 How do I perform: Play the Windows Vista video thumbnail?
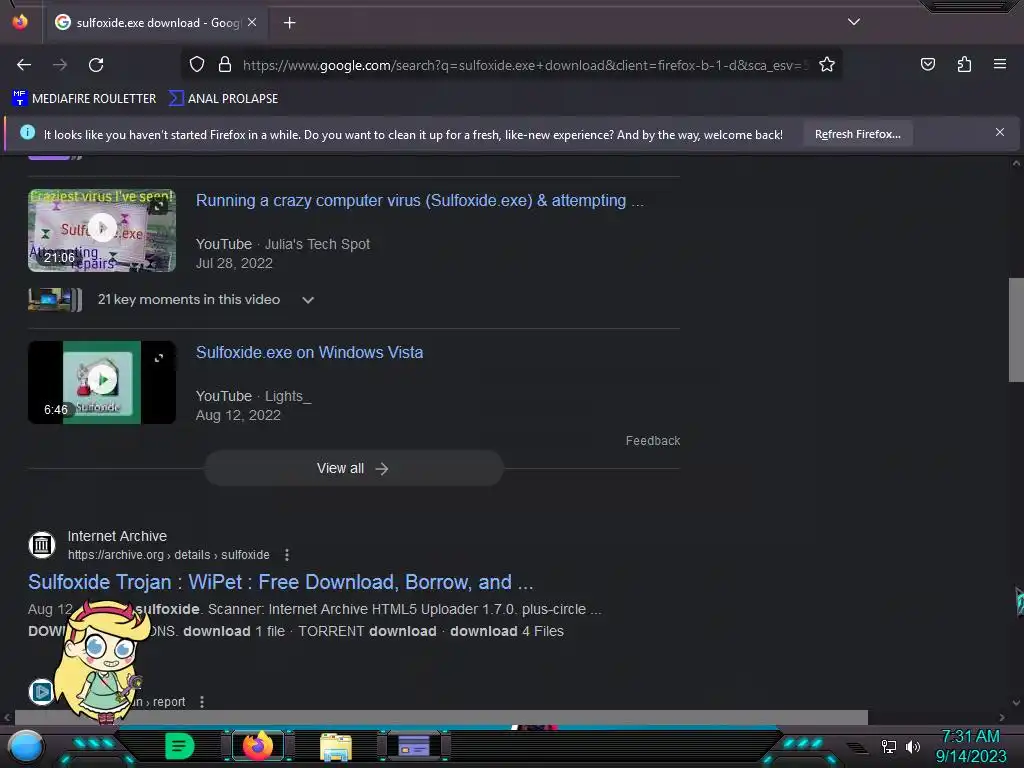click(102, 382)
